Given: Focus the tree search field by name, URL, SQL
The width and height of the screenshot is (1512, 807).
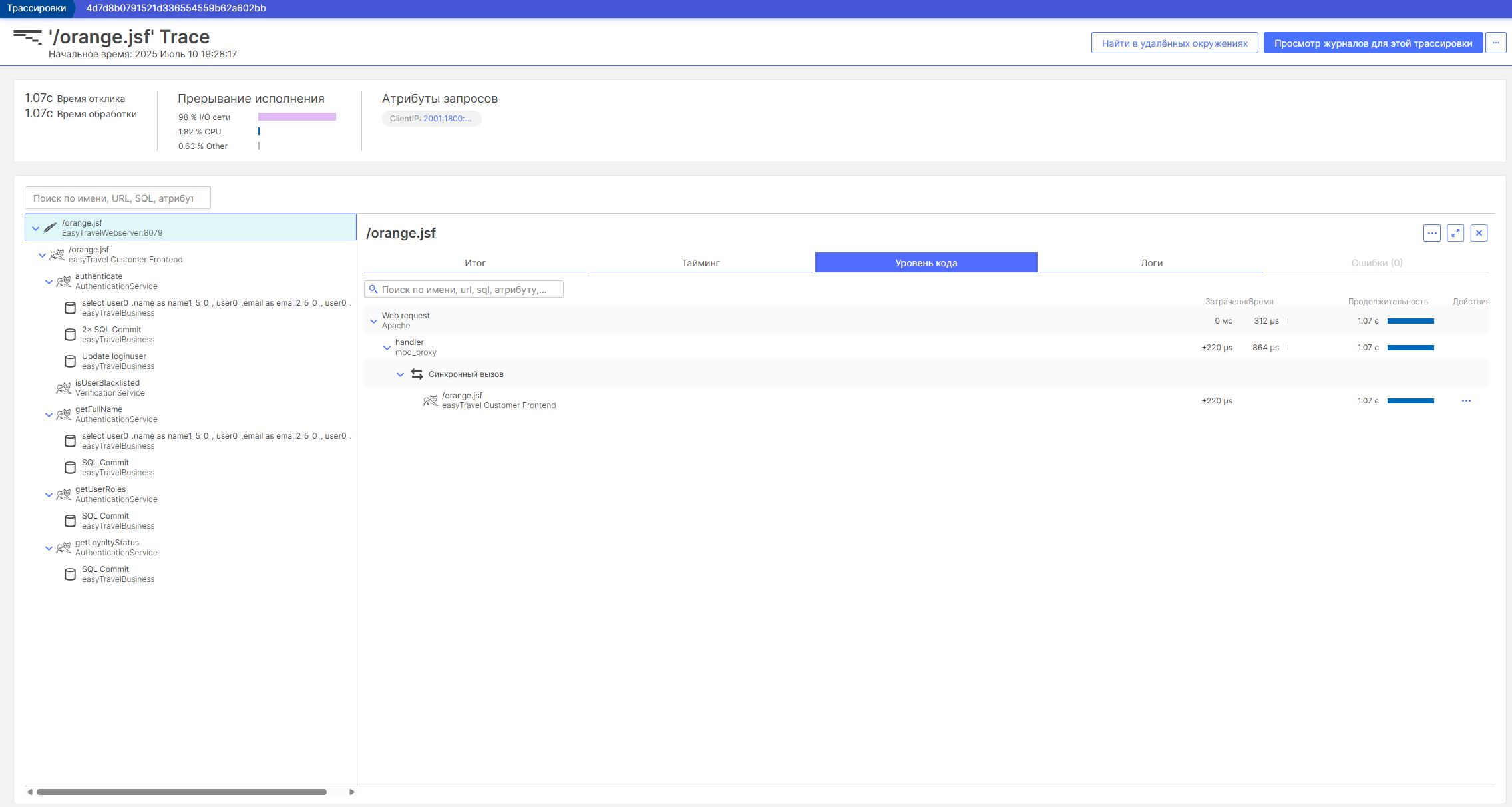Looking at the screenshot, I should tap(118, 198).
